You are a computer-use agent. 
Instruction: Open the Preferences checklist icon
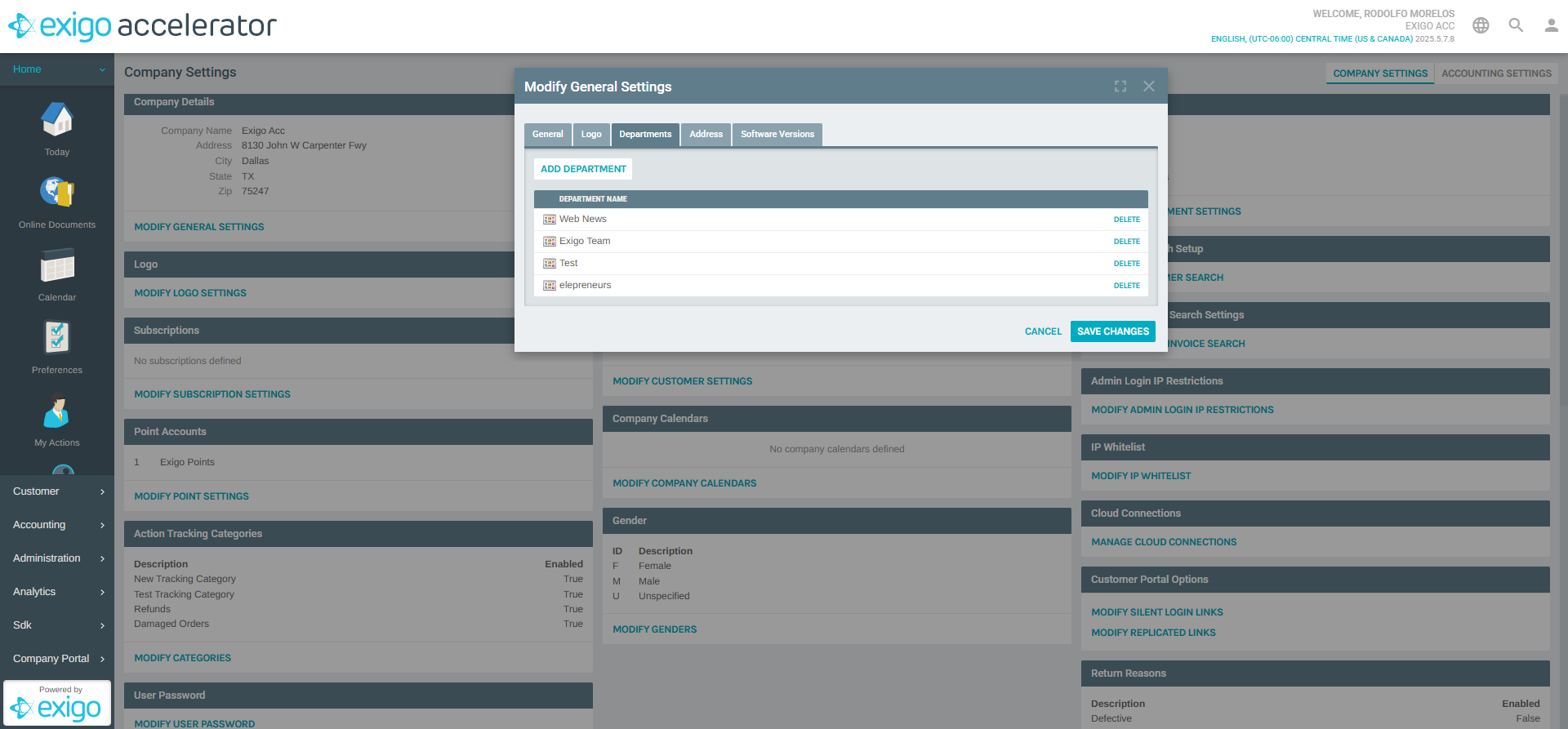click(x=57, y=338)
